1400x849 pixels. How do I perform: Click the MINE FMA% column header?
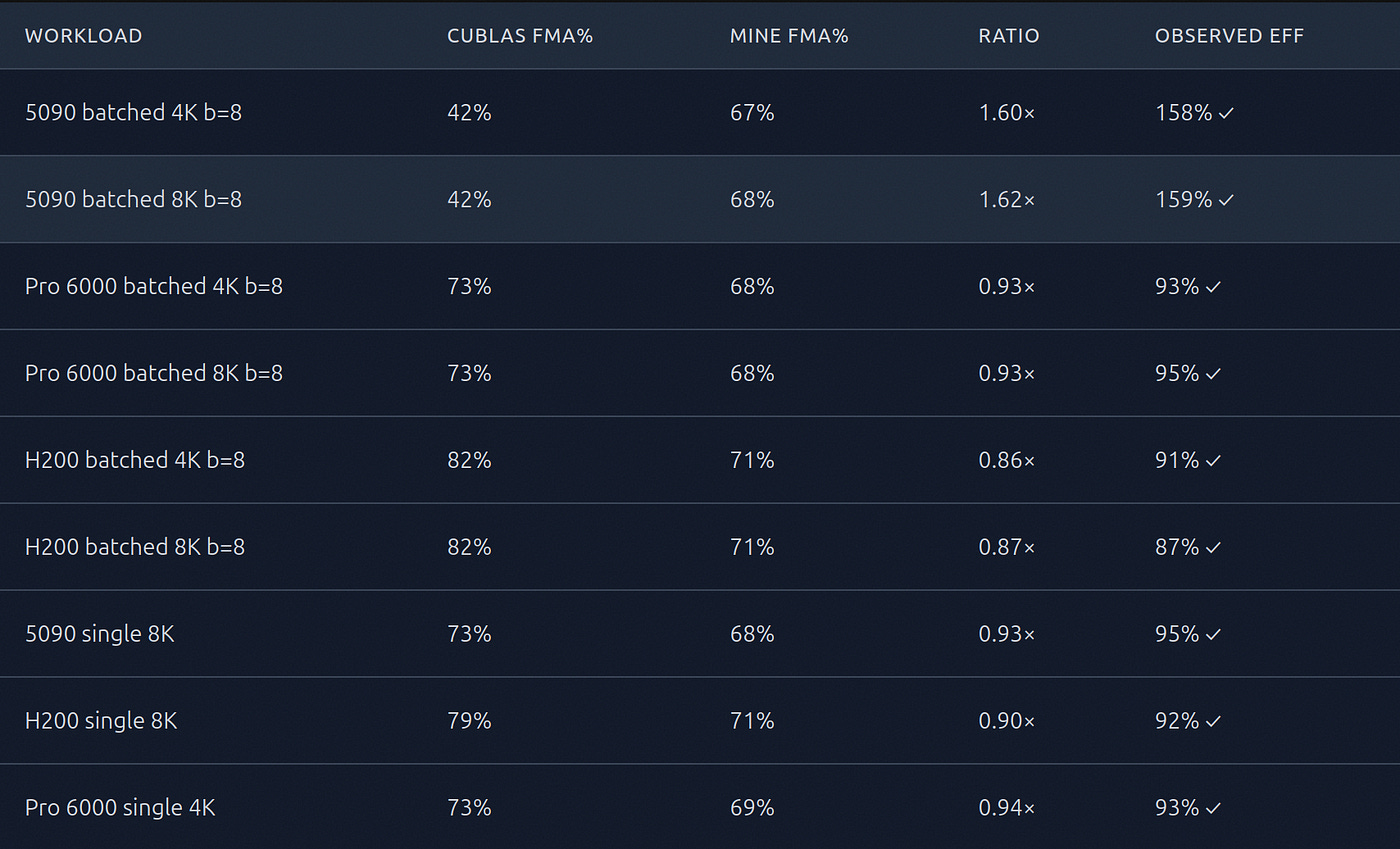[x=789, y=36]
